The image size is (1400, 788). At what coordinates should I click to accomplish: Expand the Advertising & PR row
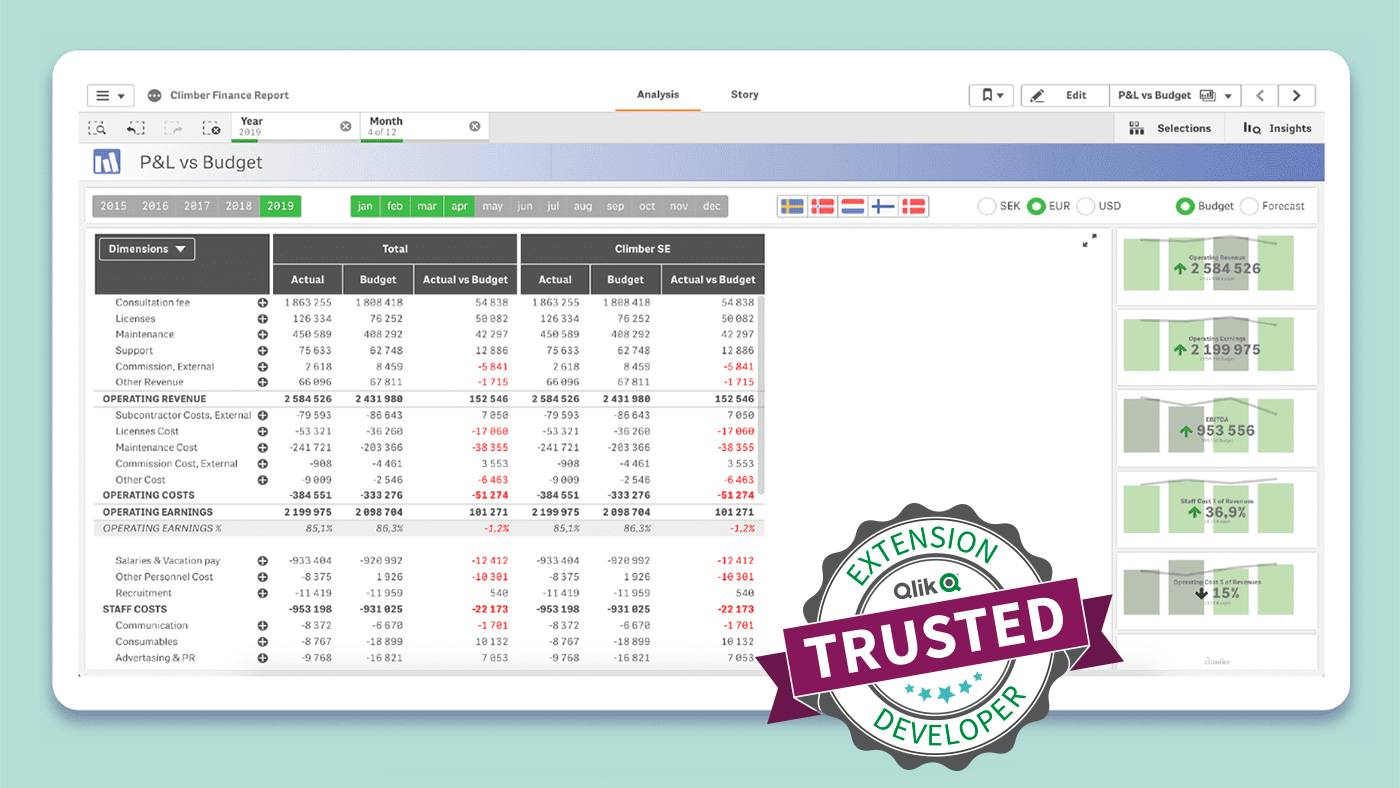coord(263,658)
